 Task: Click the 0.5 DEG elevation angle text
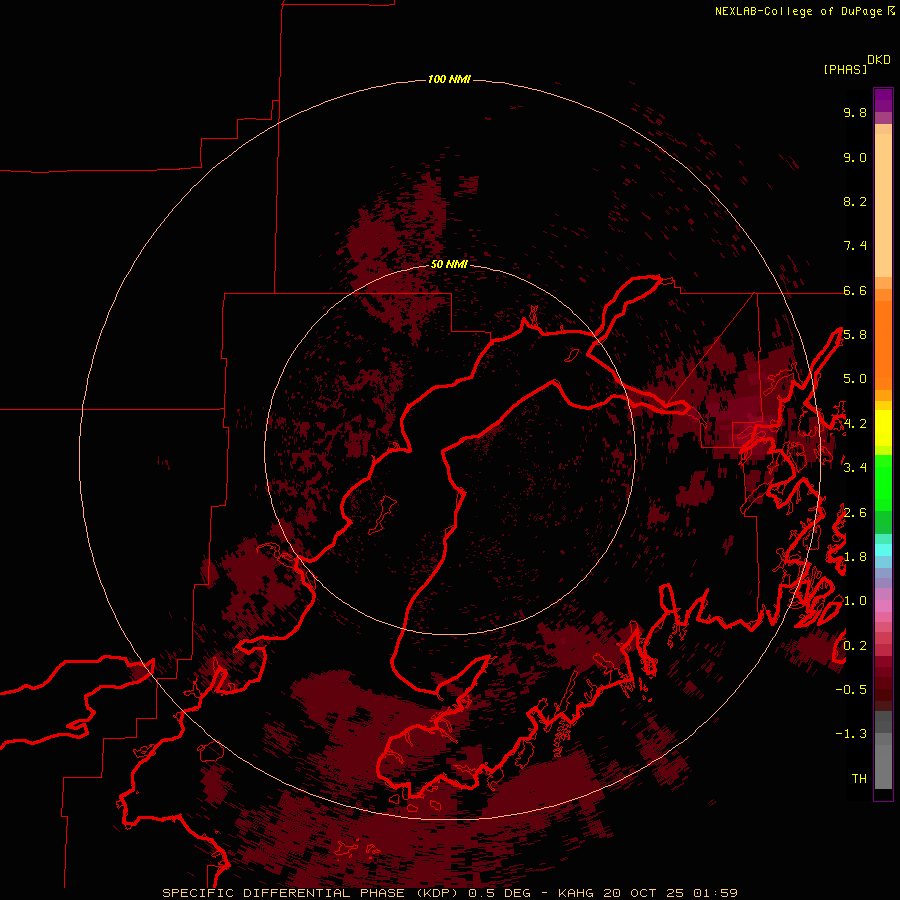501,893
